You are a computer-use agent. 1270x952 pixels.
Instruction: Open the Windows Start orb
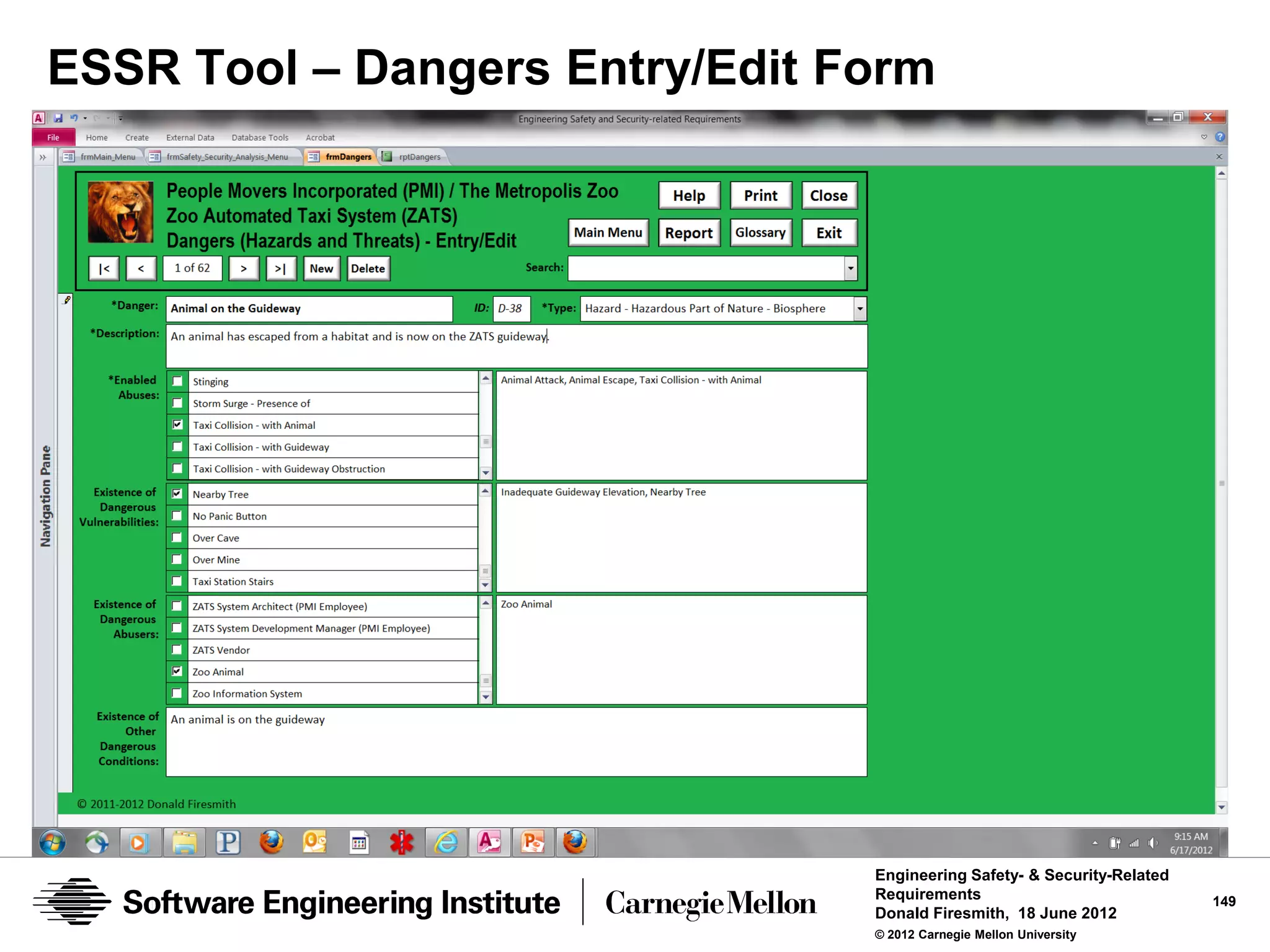52,842
